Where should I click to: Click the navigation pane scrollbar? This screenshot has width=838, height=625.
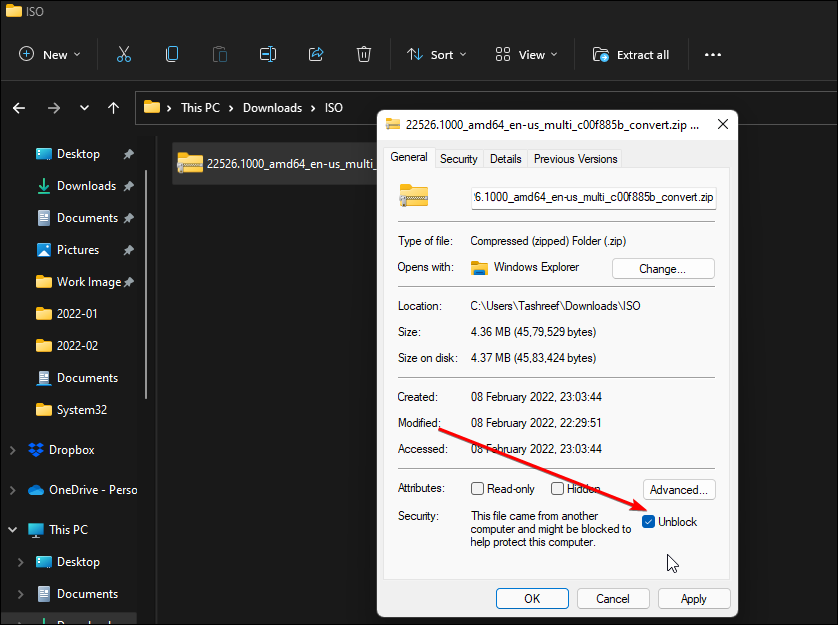click(145, 283)
